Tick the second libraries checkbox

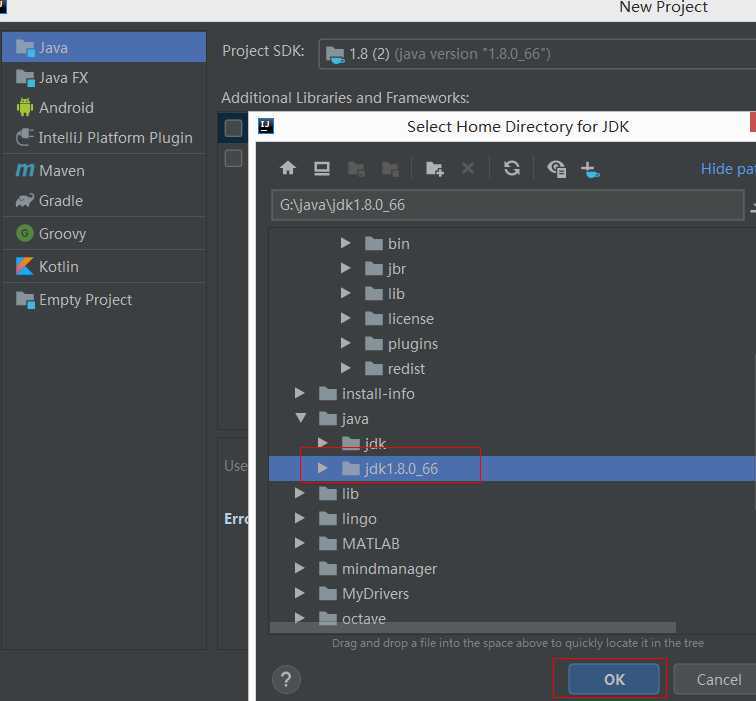233,158
